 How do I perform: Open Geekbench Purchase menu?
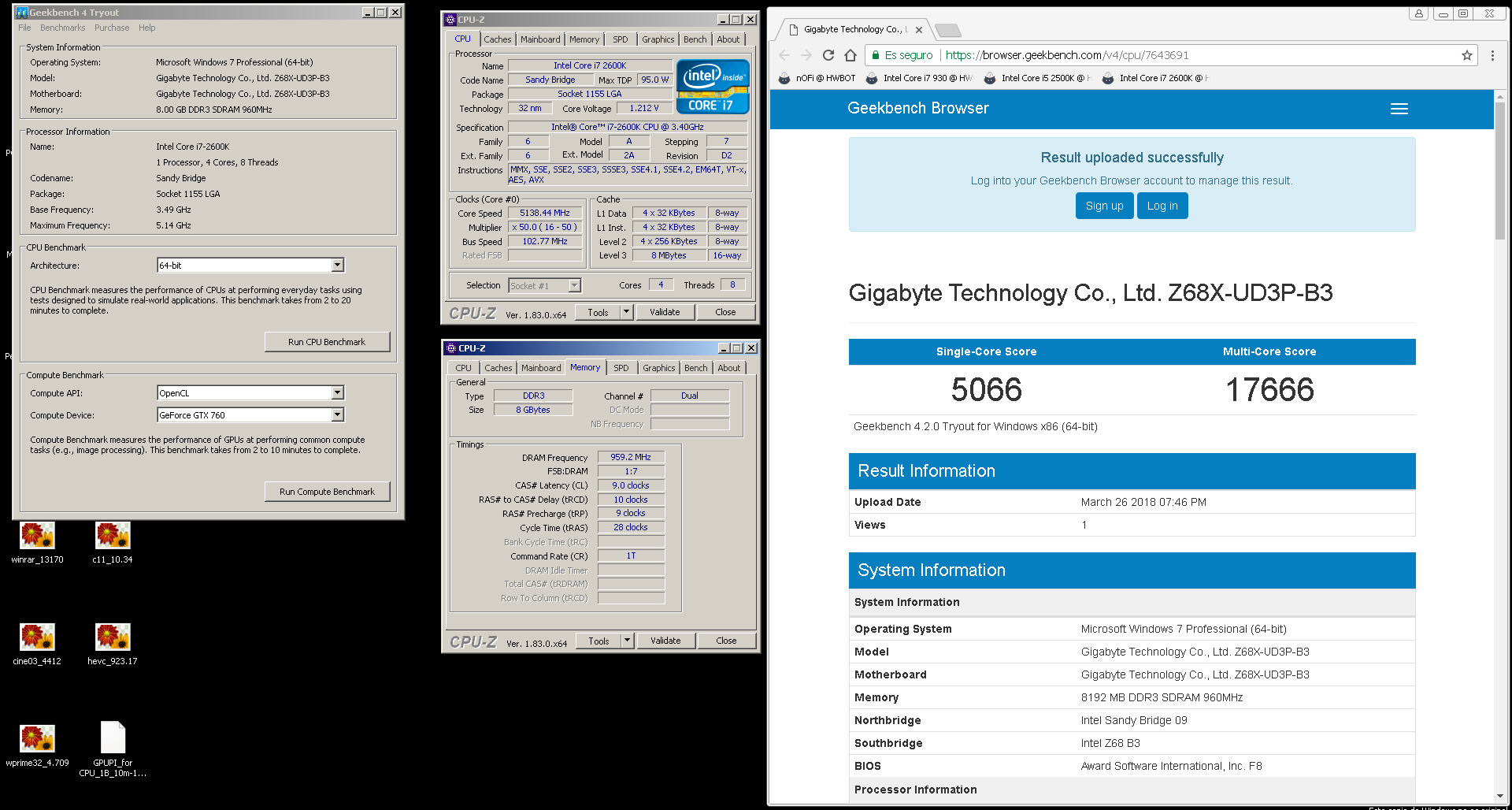112,28
